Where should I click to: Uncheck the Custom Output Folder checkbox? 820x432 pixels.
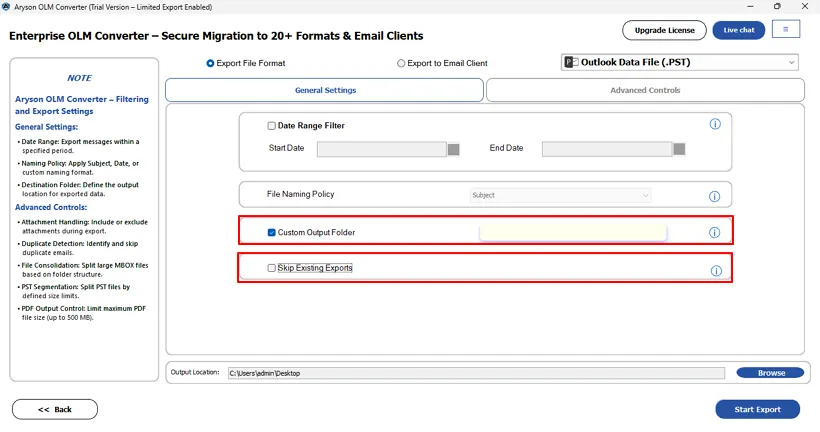[272, 233]
